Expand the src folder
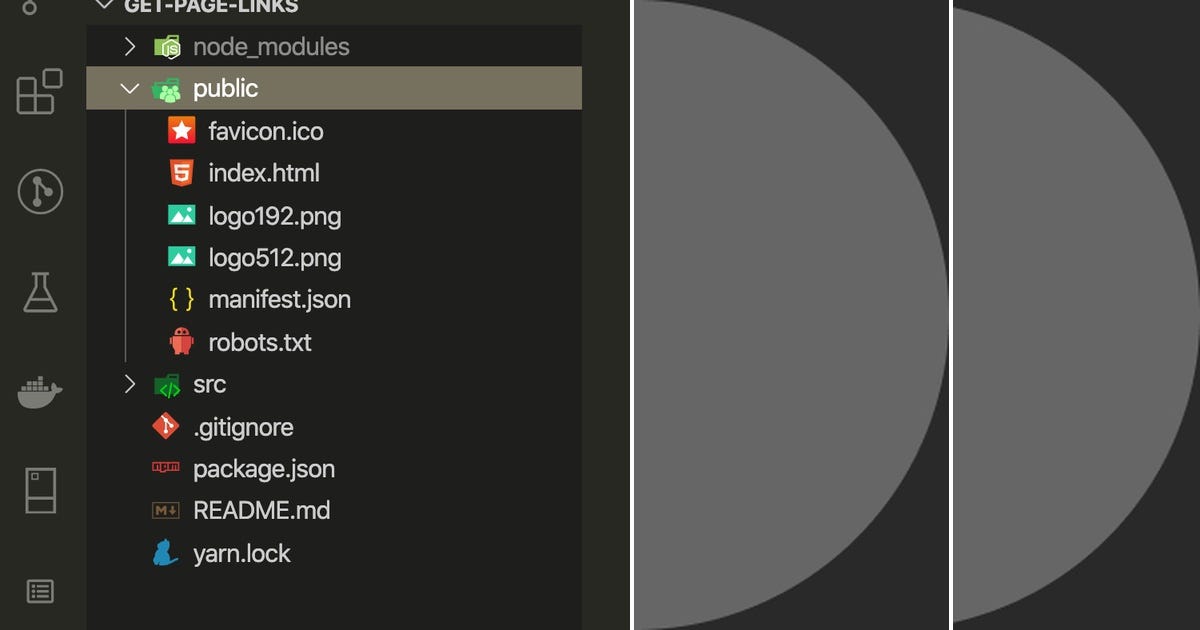The height and width of the screenshot is (630, 1200). pos(129,384)
